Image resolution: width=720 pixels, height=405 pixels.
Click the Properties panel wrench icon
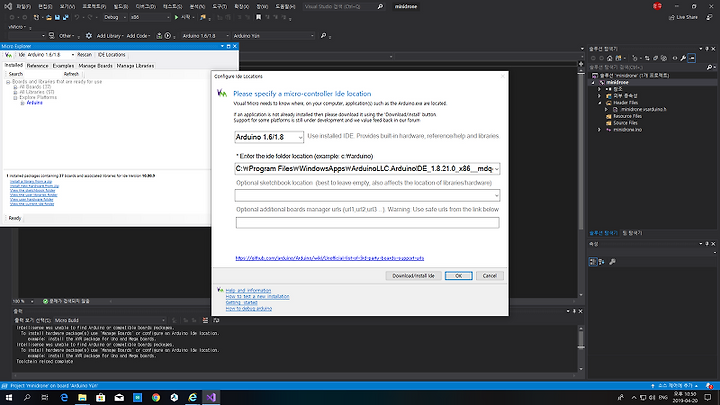(x=612, y=262)
